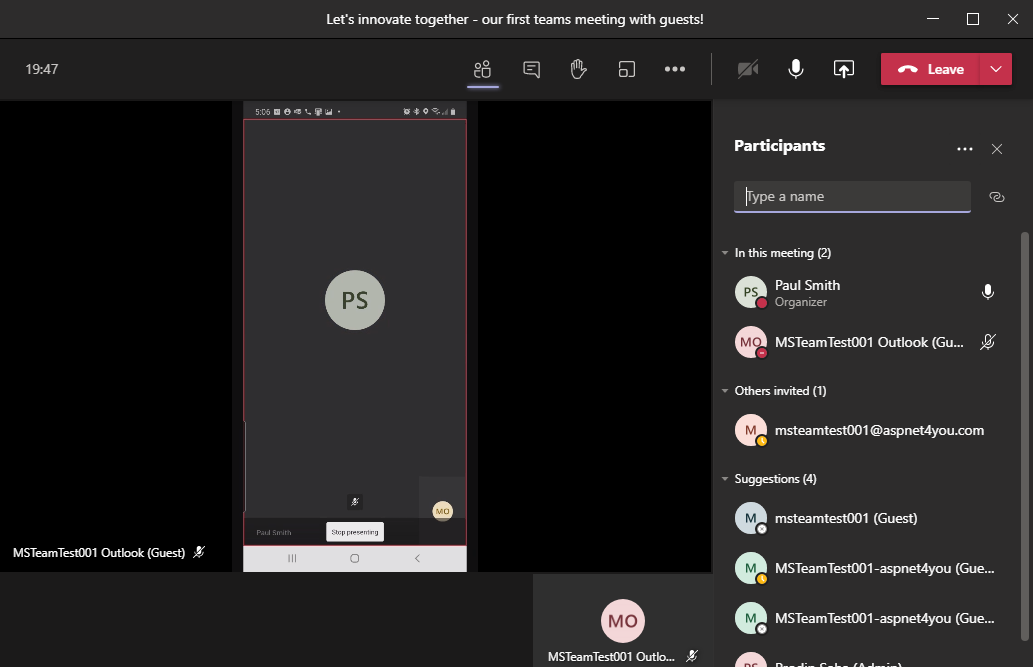Toggle the camera on or off
Screen dimensions: 1033x667
point(748,69)
